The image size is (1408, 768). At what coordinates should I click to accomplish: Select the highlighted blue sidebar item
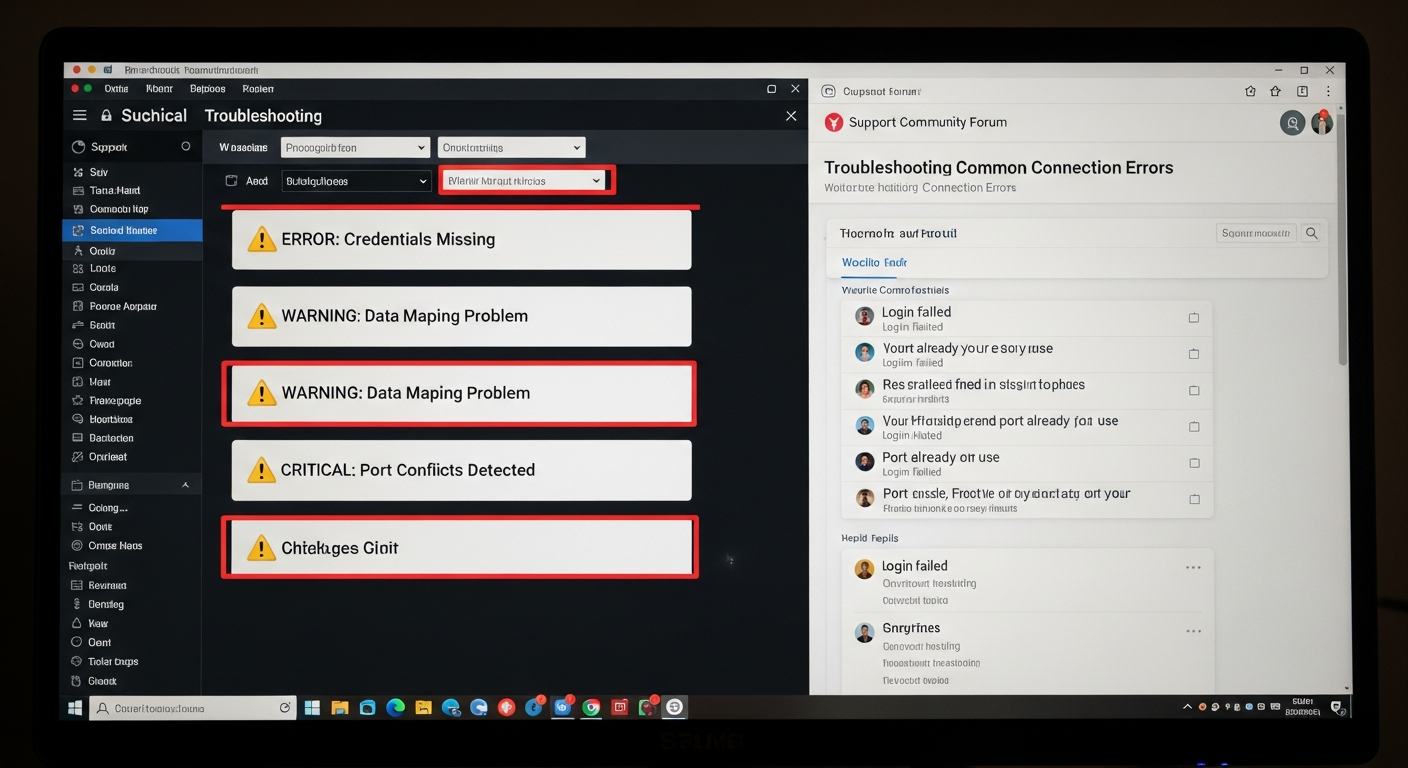(131, 230)
